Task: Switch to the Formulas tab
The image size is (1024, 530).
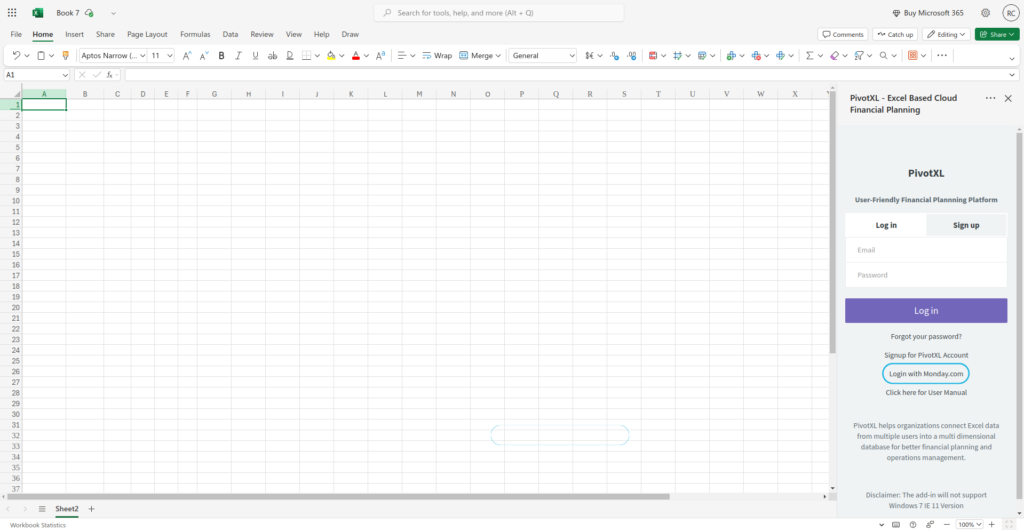Action: pyautogui.click(x=195, y=34)
